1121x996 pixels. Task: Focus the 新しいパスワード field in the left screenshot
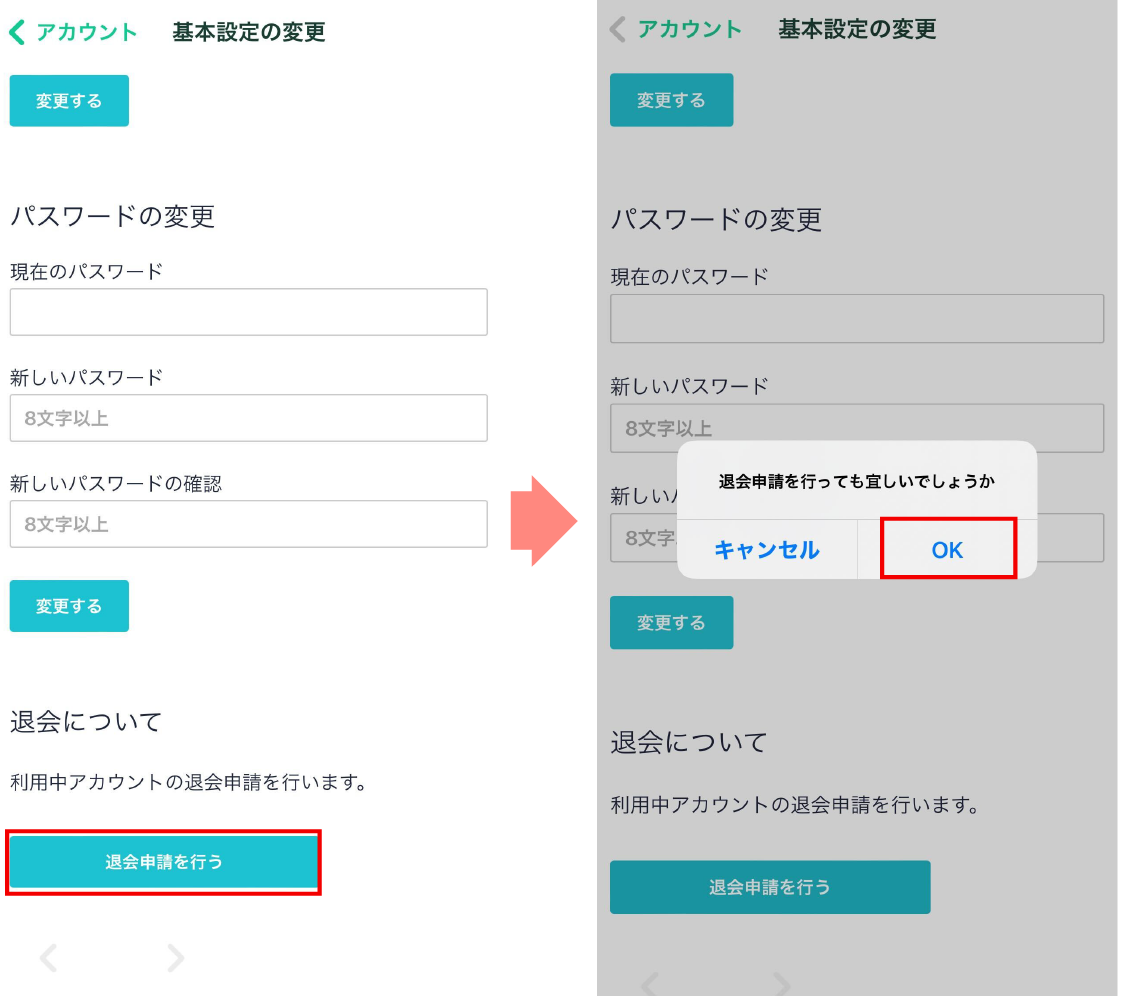point(248,418)
